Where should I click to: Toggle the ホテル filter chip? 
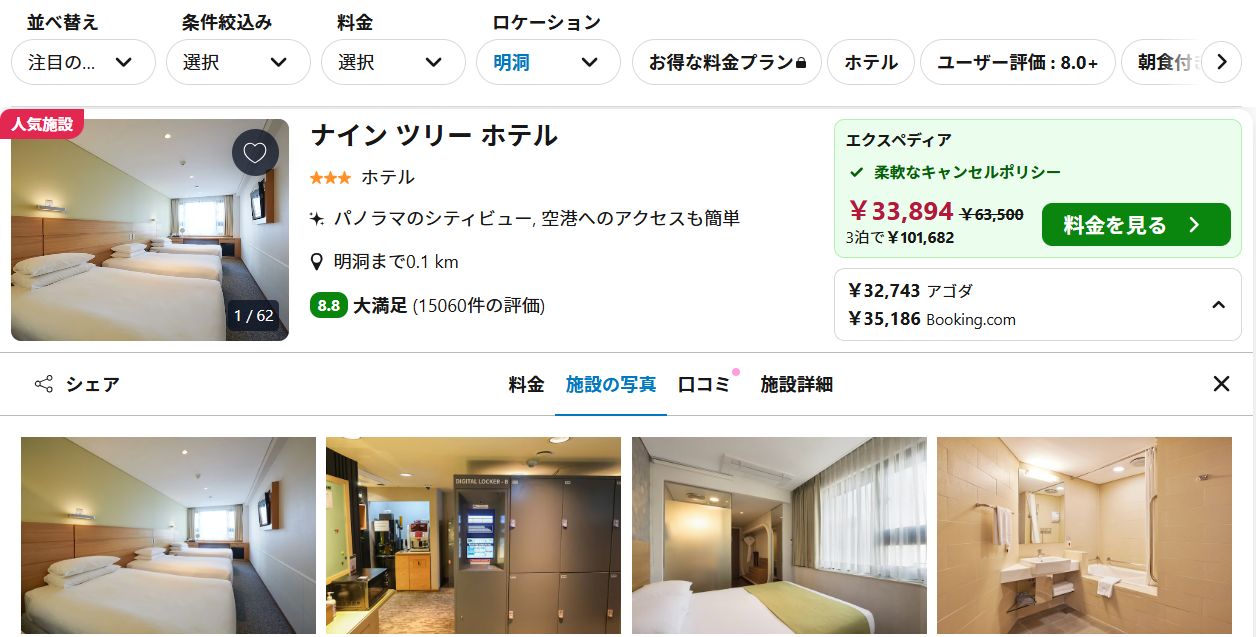click(871, 62)
